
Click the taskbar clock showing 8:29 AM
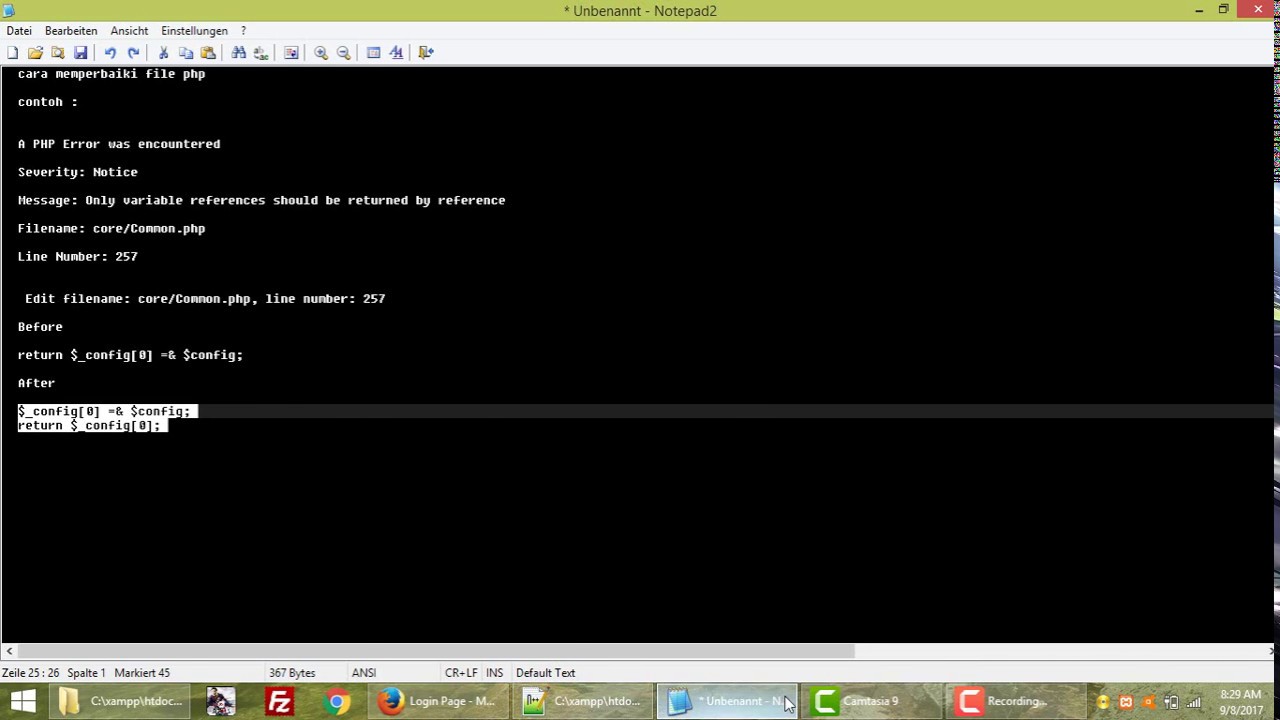pos(1241,702)
